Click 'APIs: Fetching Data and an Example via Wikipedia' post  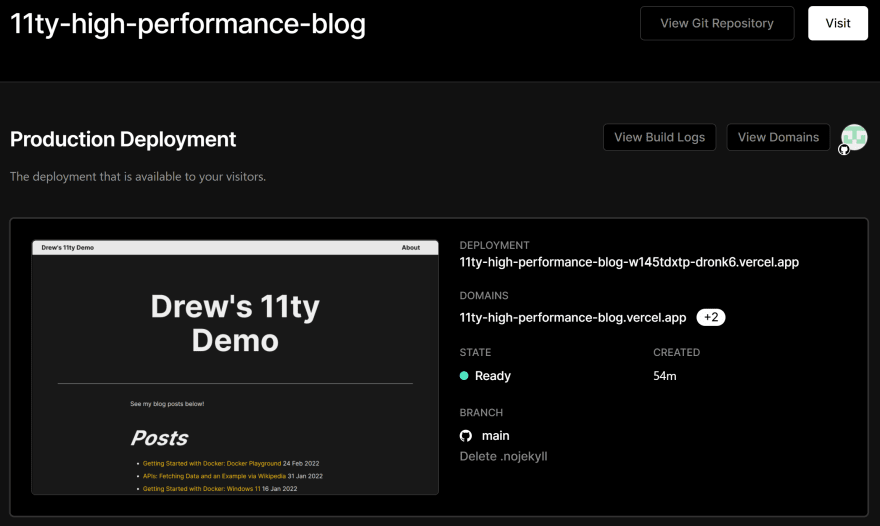214,476
